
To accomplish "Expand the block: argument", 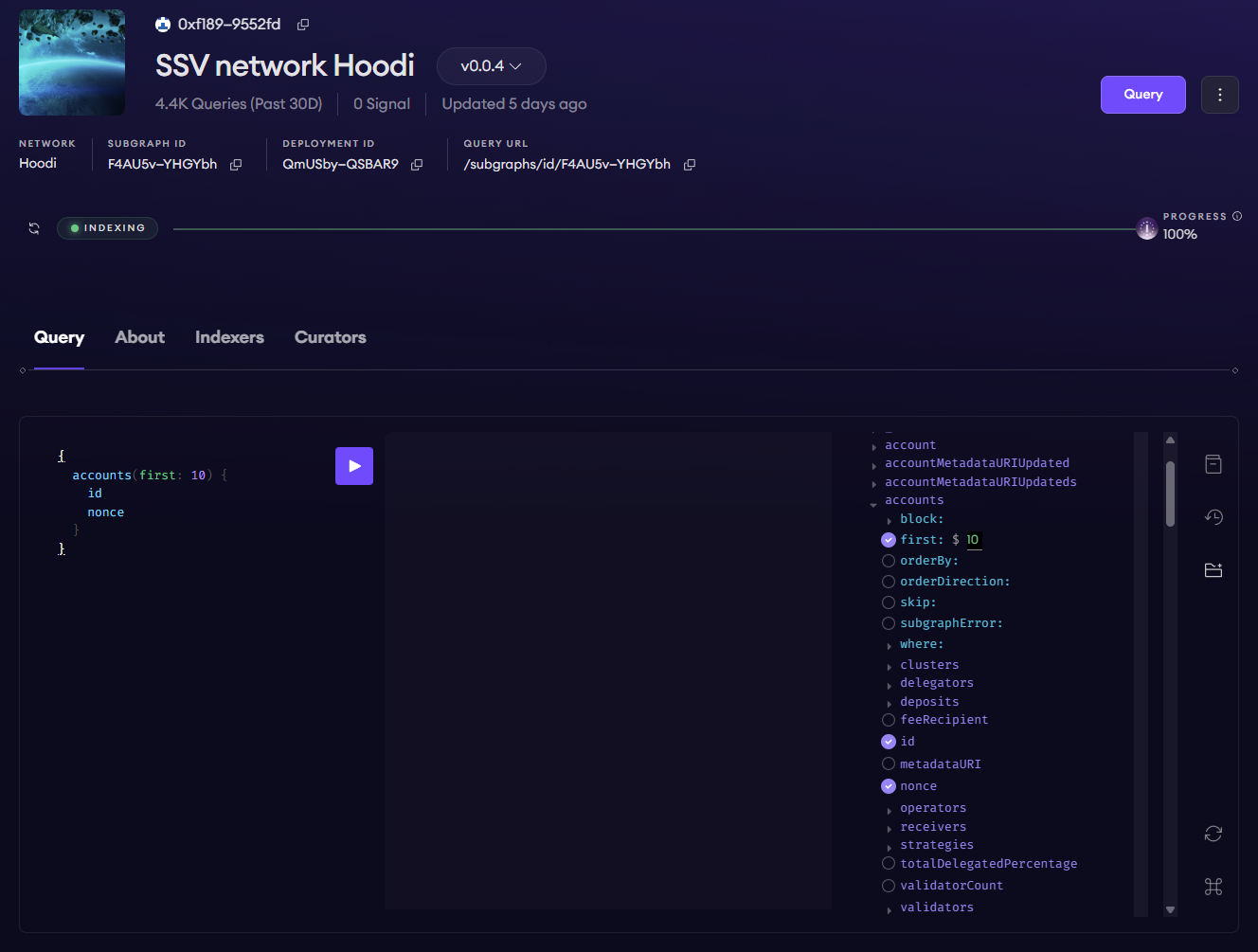I will [889, 521].
